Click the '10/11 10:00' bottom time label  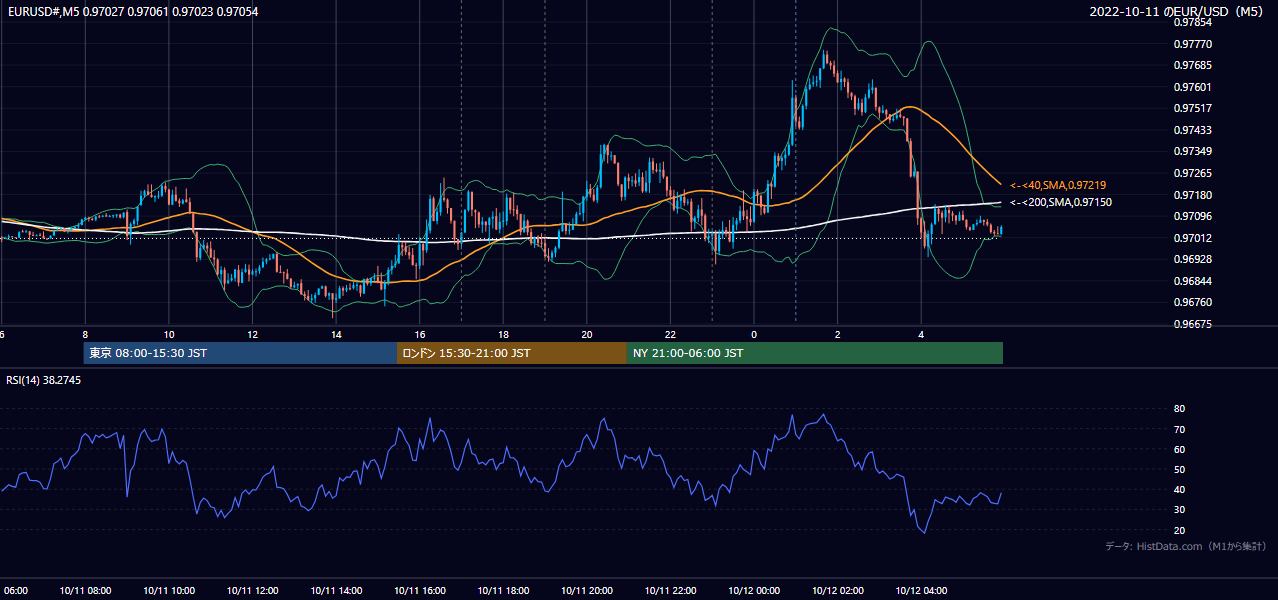point(169,591)
